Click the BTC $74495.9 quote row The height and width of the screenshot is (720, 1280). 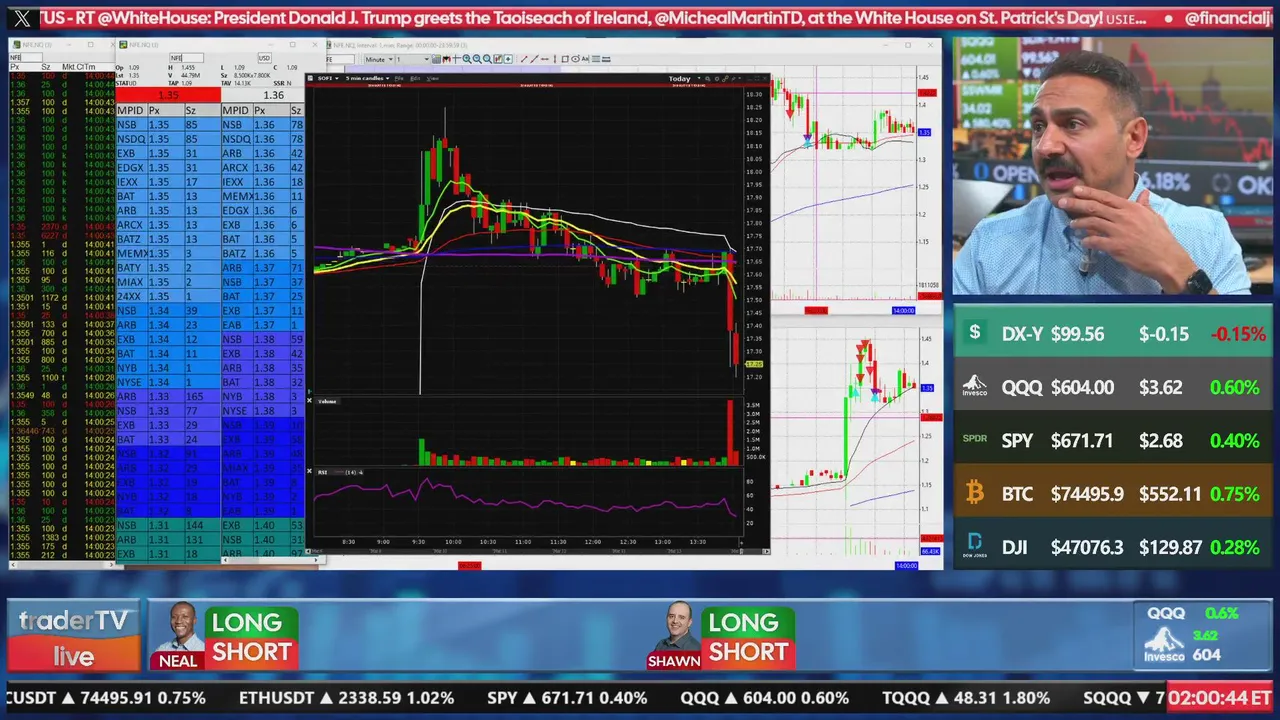(1113, 493)
